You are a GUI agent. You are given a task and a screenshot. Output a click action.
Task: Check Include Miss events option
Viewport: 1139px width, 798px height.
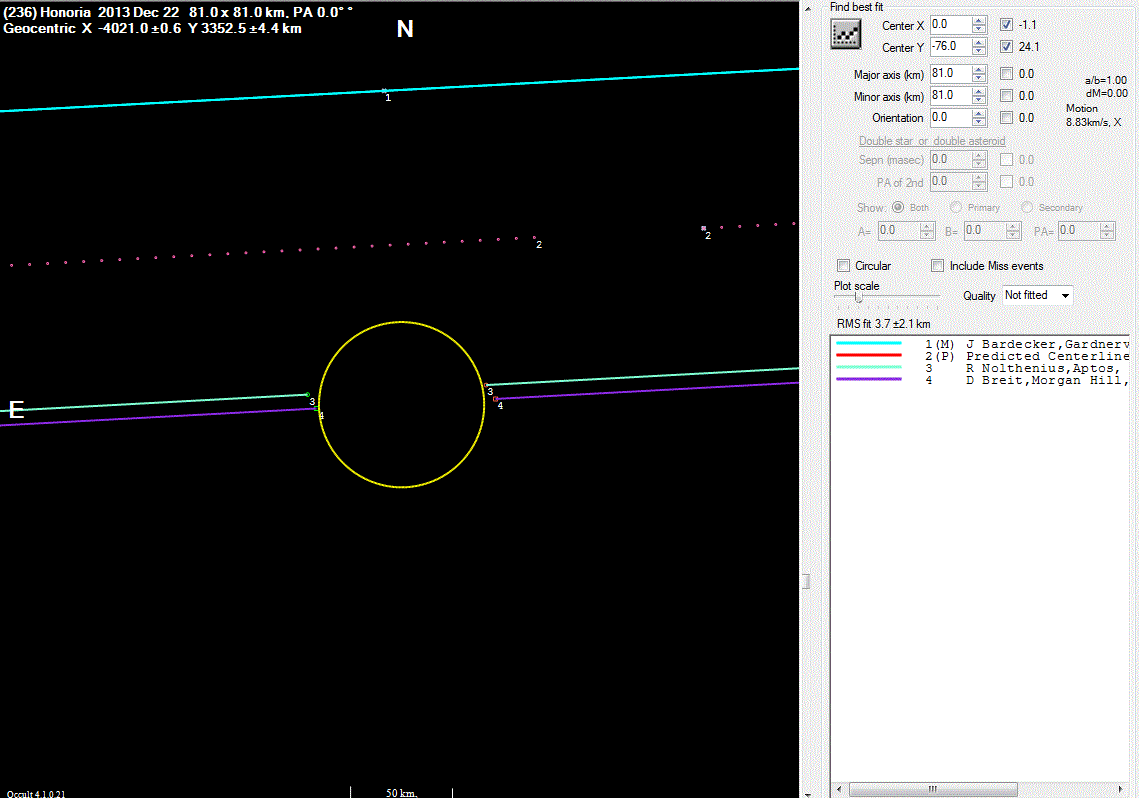938,266
